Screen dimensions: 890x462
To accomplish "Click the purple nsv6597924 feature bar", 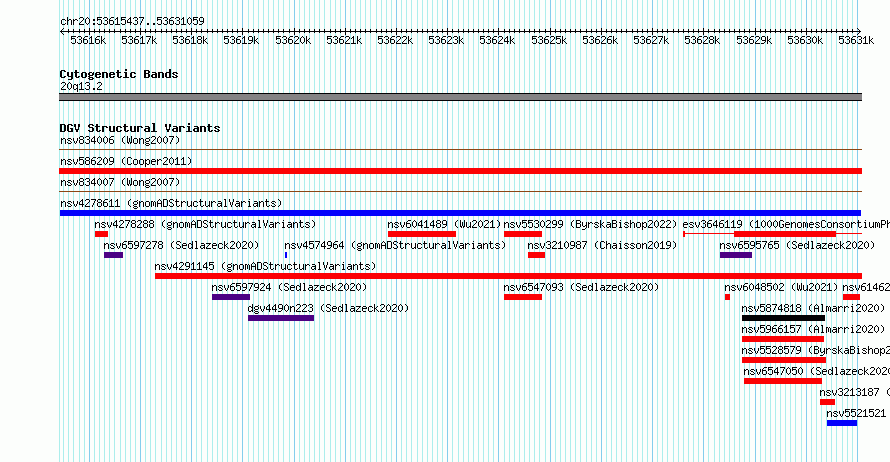I will tap(231, 297).
